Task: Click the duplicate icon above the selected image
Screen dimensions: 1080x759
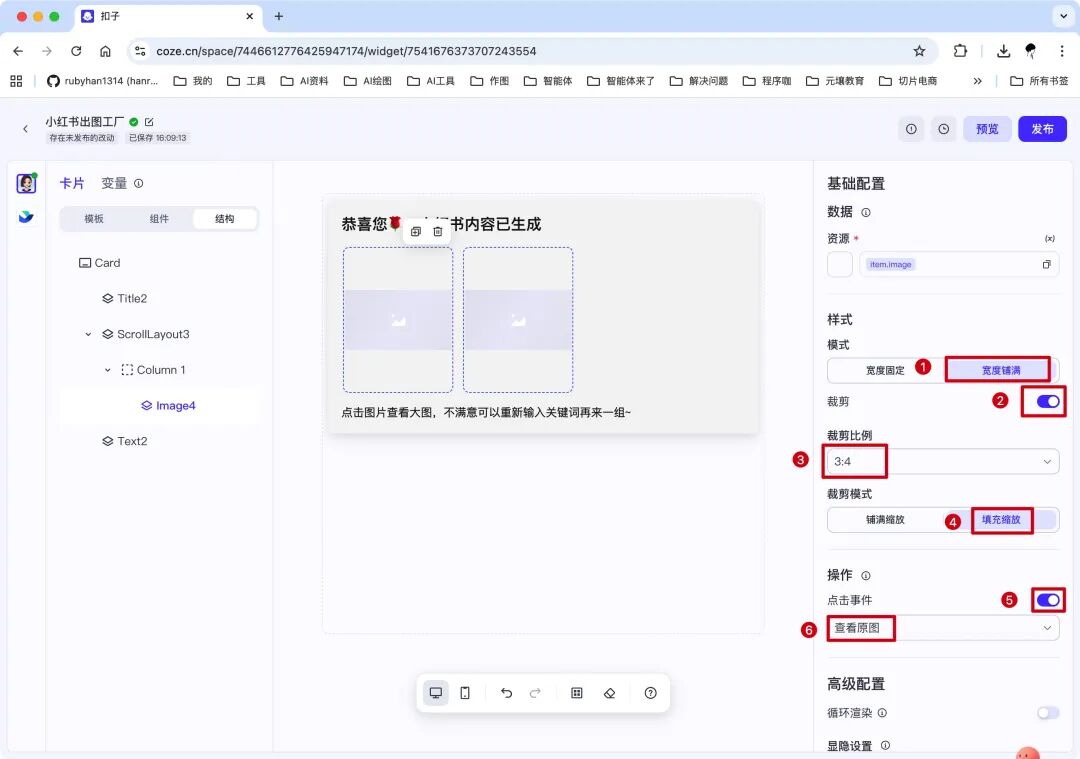Action: click(x=415, y=230)
